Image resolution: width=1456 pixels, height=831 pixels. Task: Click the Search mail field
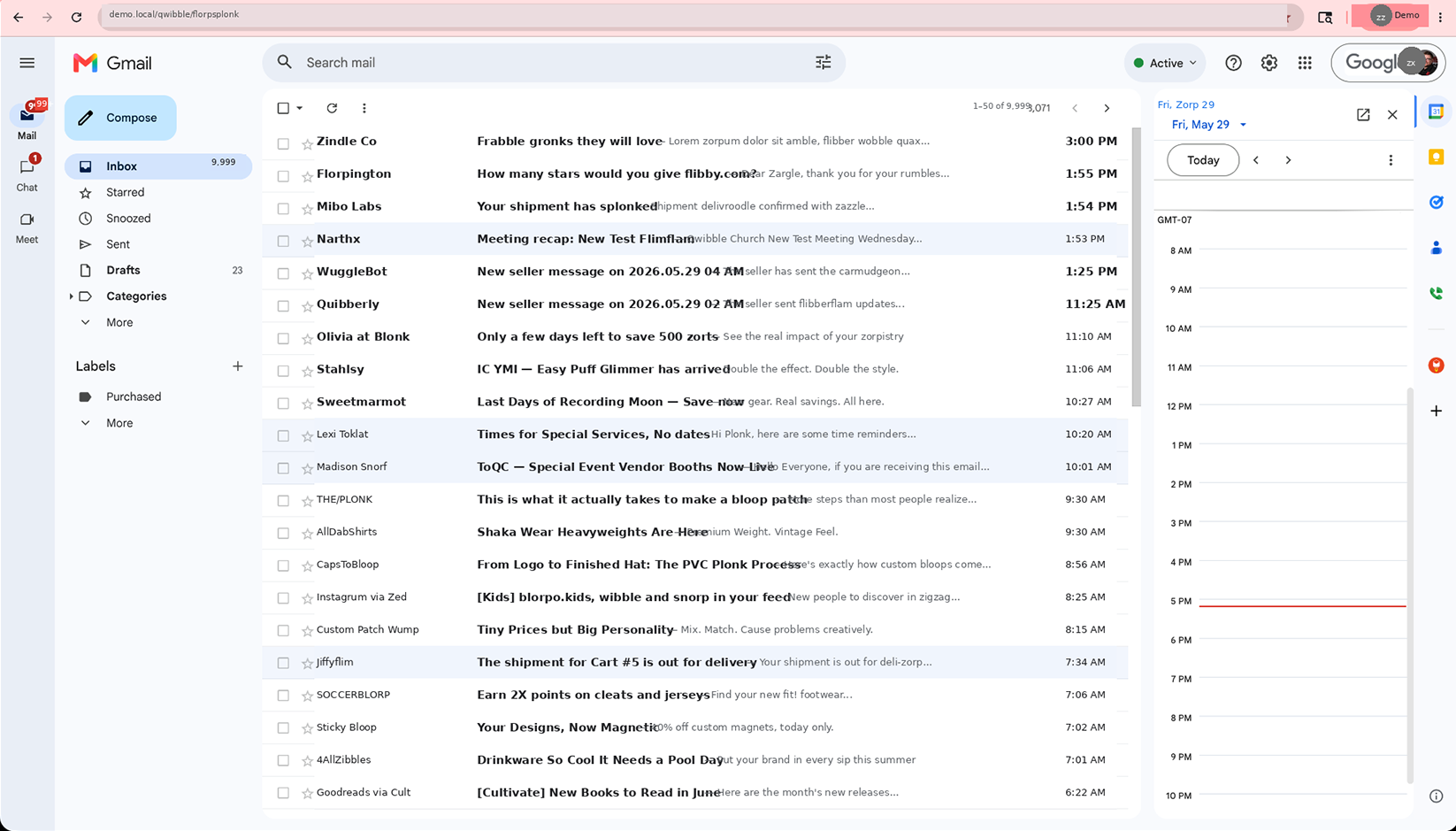pyautogui.click(x=554, y=62)
